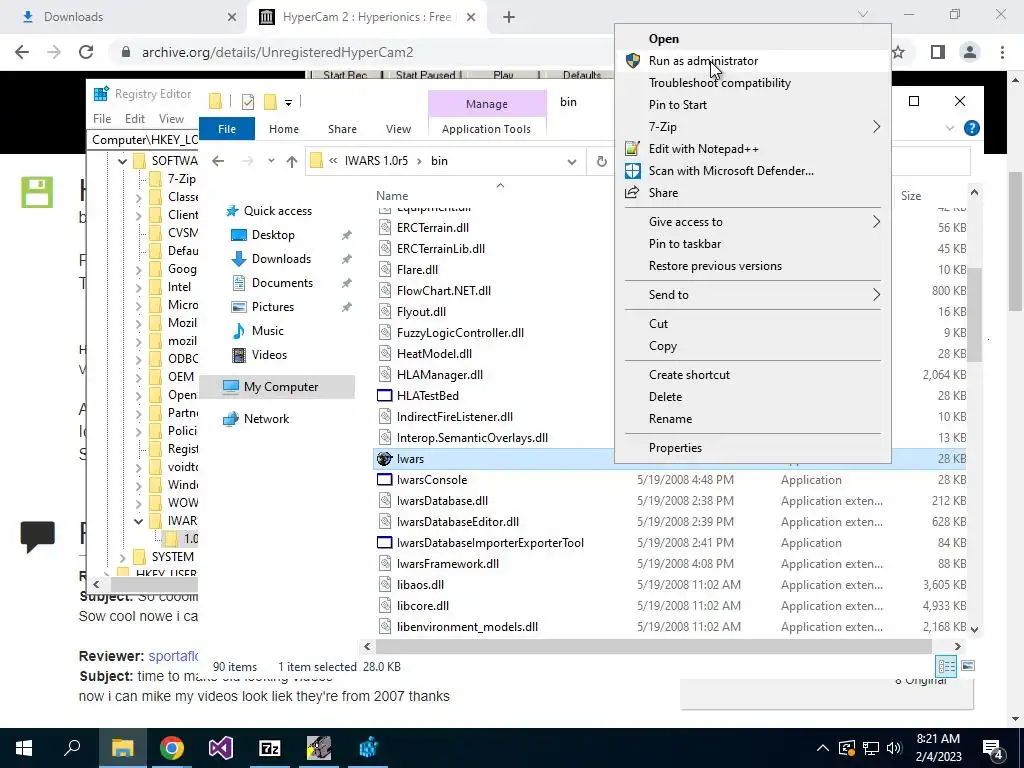Click the Explorer help question-mark icon
The height and width of the screenshot is (768, 1024).
(x=972, y=128)
